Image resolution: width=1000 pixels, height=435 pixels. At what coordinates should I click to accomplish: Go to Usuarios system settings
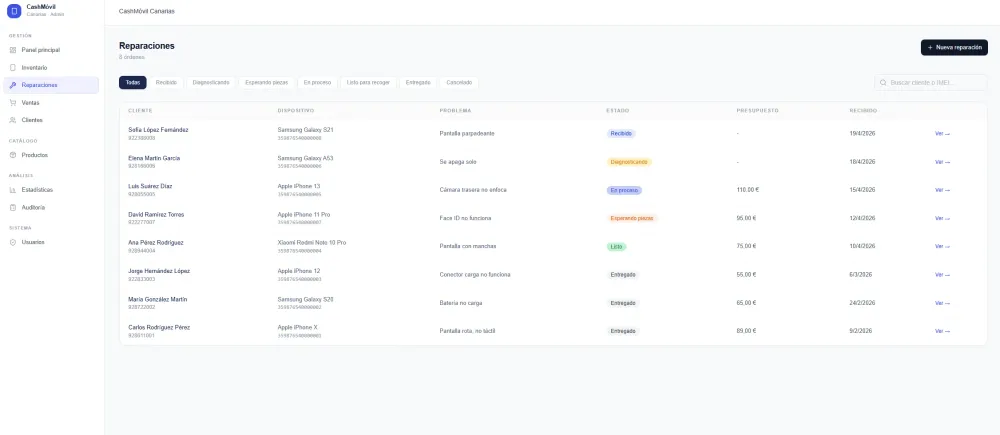[x=33, y=242]
